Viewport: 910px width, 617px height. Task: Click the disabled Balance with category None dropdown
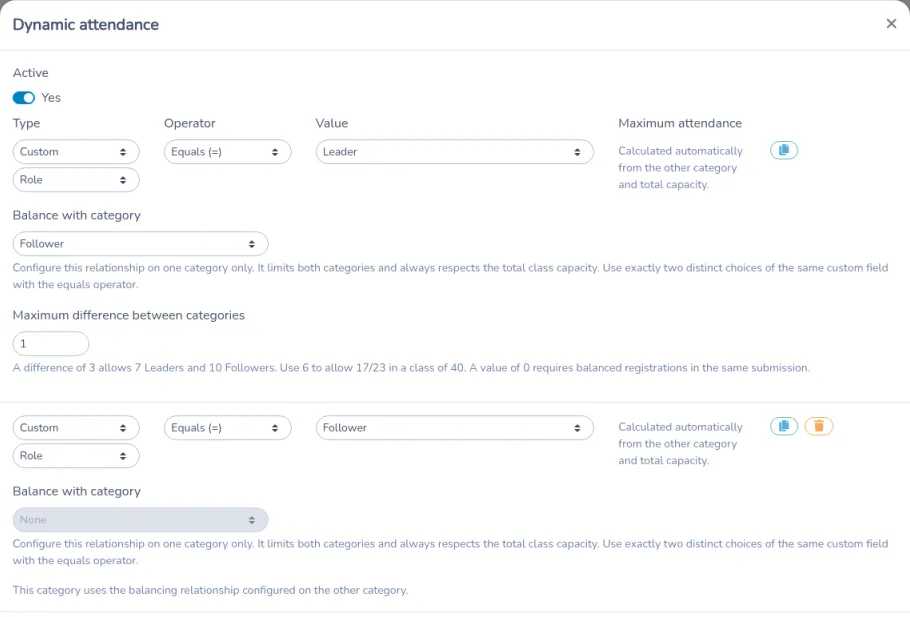[140, 520]
